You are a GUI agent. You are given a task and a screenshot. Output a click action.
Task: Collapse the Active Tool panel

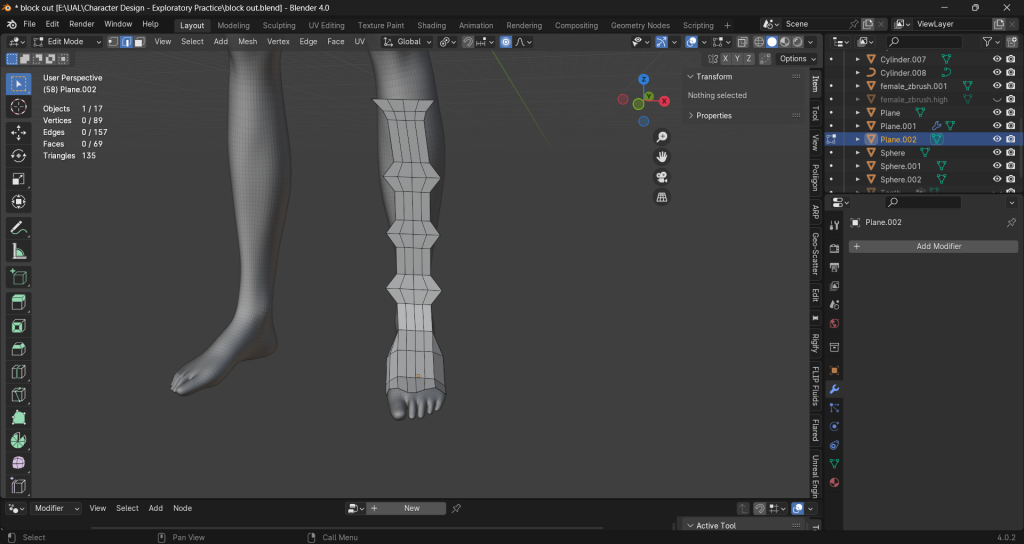(690, 526)
